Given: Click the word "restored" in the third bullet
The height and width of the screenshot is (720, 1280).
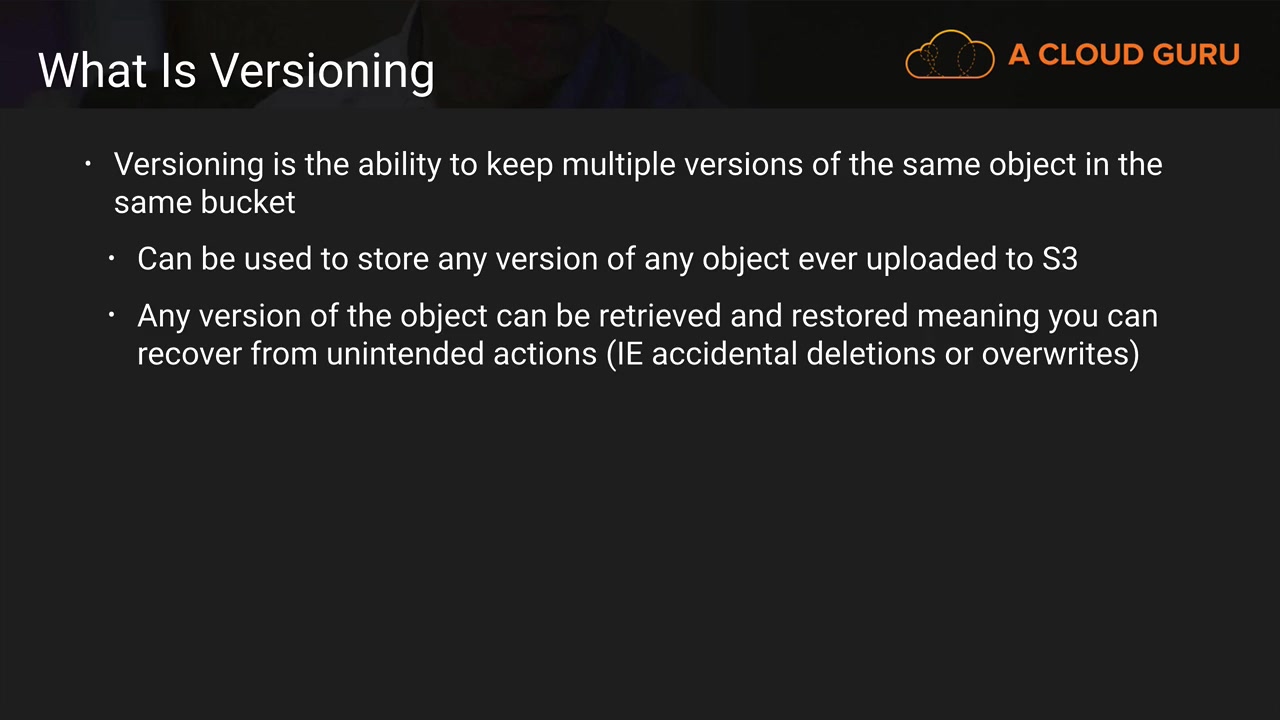Looking at the screenshot, I should (x=849, y=316).
